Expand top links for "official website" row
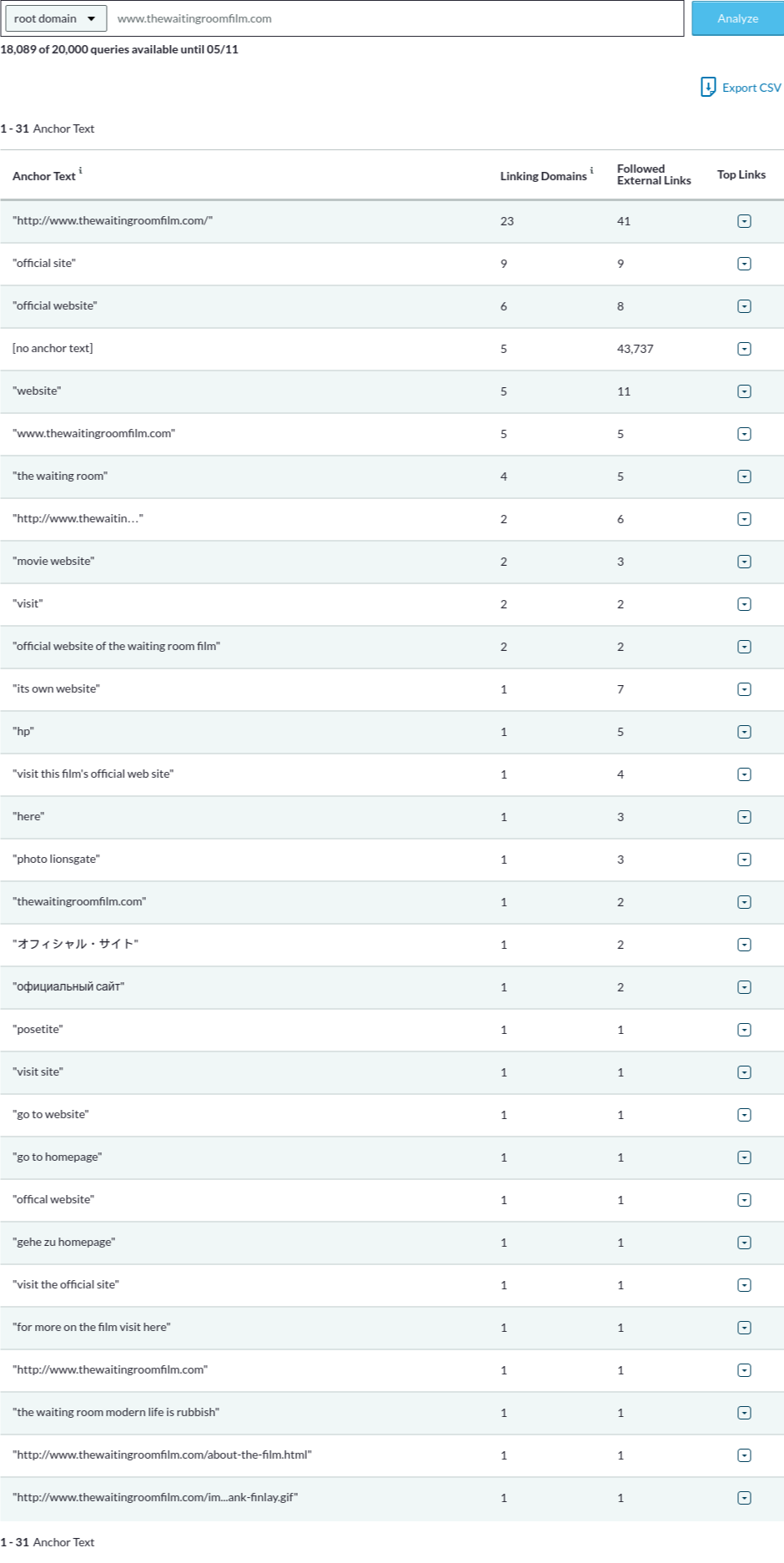784x1563 pixels. click(744, 306)
